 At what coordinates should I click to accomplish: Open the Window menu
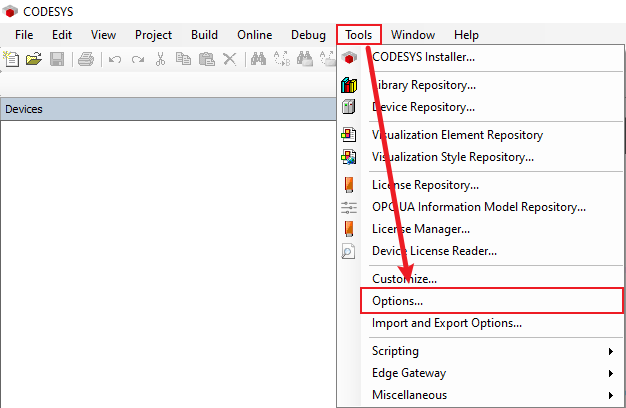point(413,35)
